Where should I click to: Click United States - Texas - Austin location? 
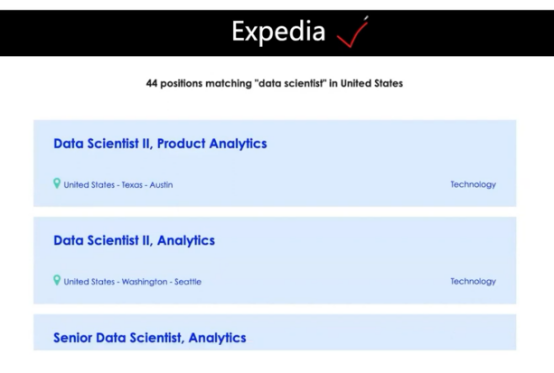(x=118, y=185)
